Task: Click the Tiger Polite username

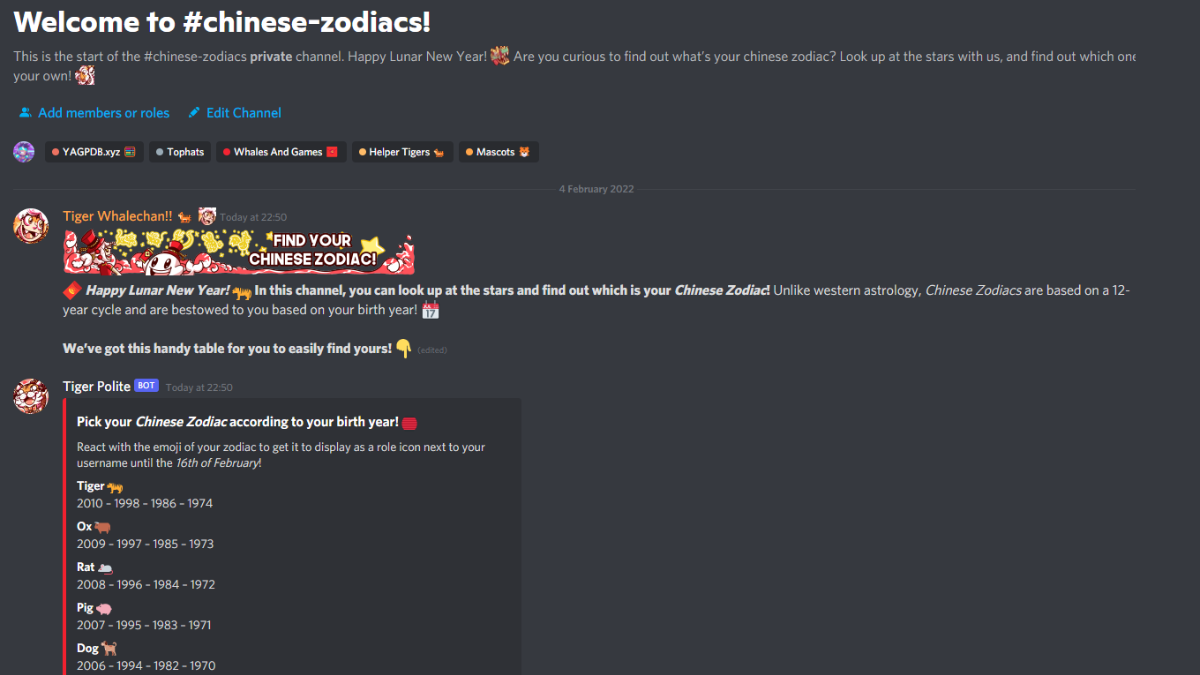Action: [x=97, y=386]
